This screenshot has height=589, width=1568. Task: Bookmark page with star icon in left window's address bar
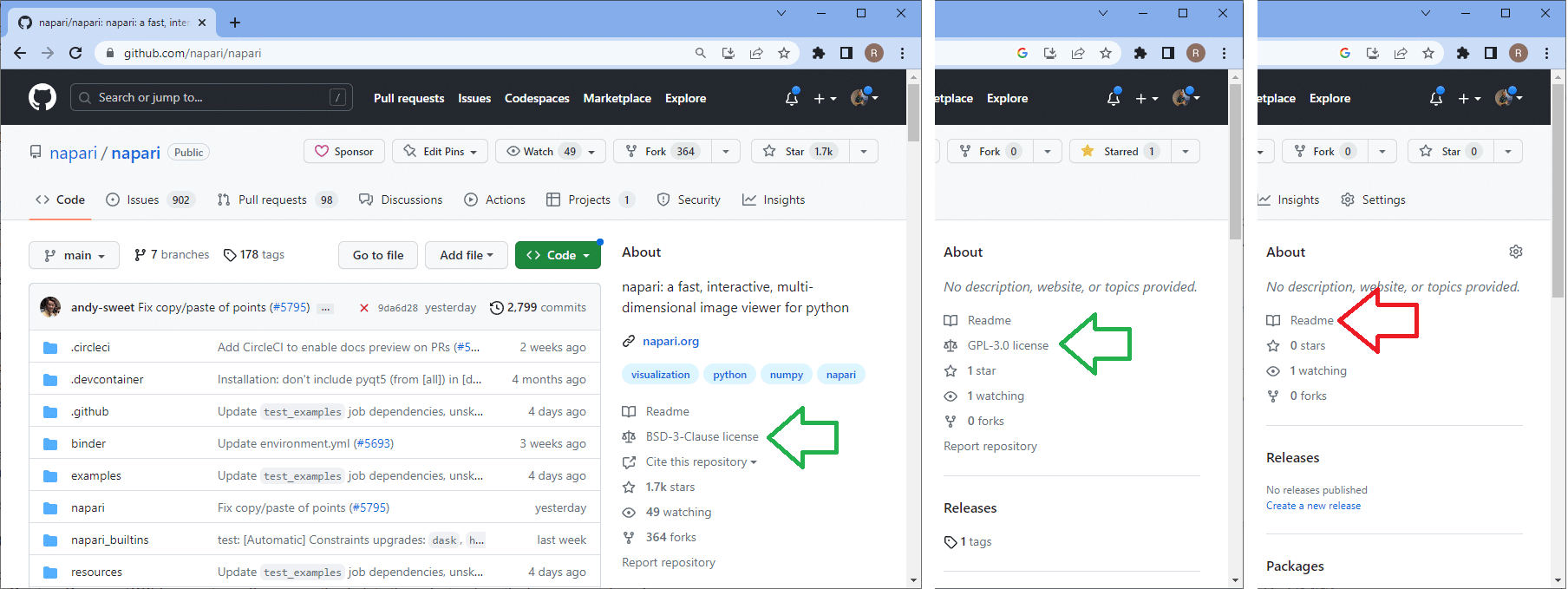784,53
